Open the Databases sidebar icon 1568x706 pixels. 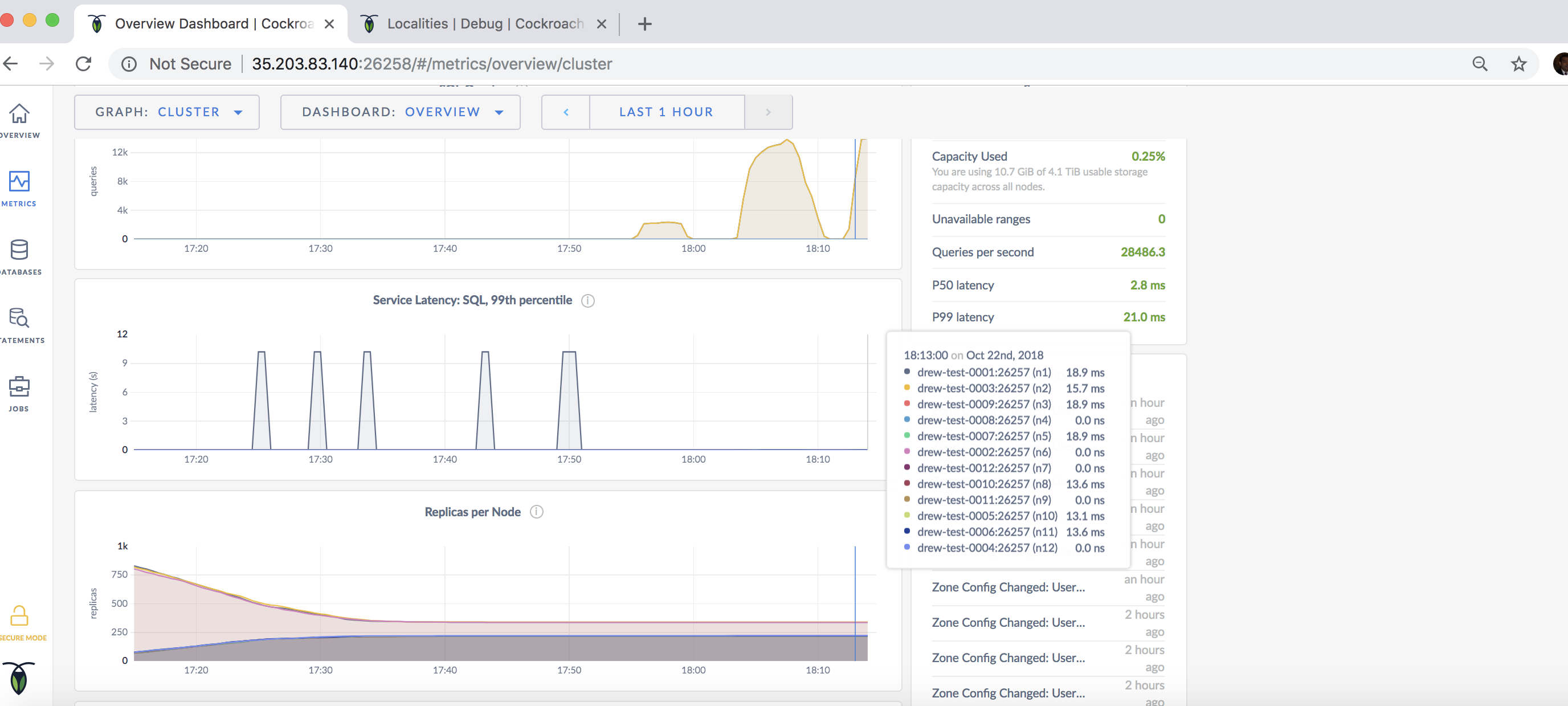(x=19, y=250)
